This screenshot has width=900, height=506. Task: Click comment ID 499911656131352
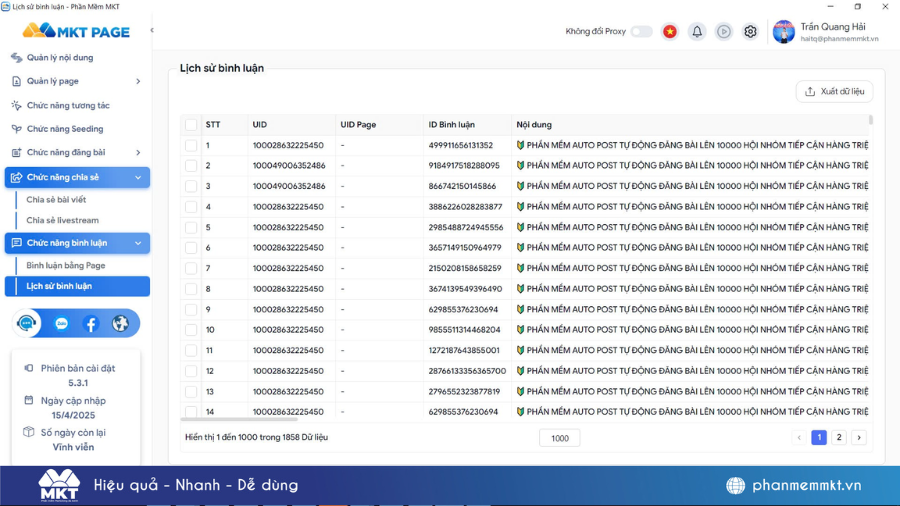pyautogui.click(x=461, y=146)
